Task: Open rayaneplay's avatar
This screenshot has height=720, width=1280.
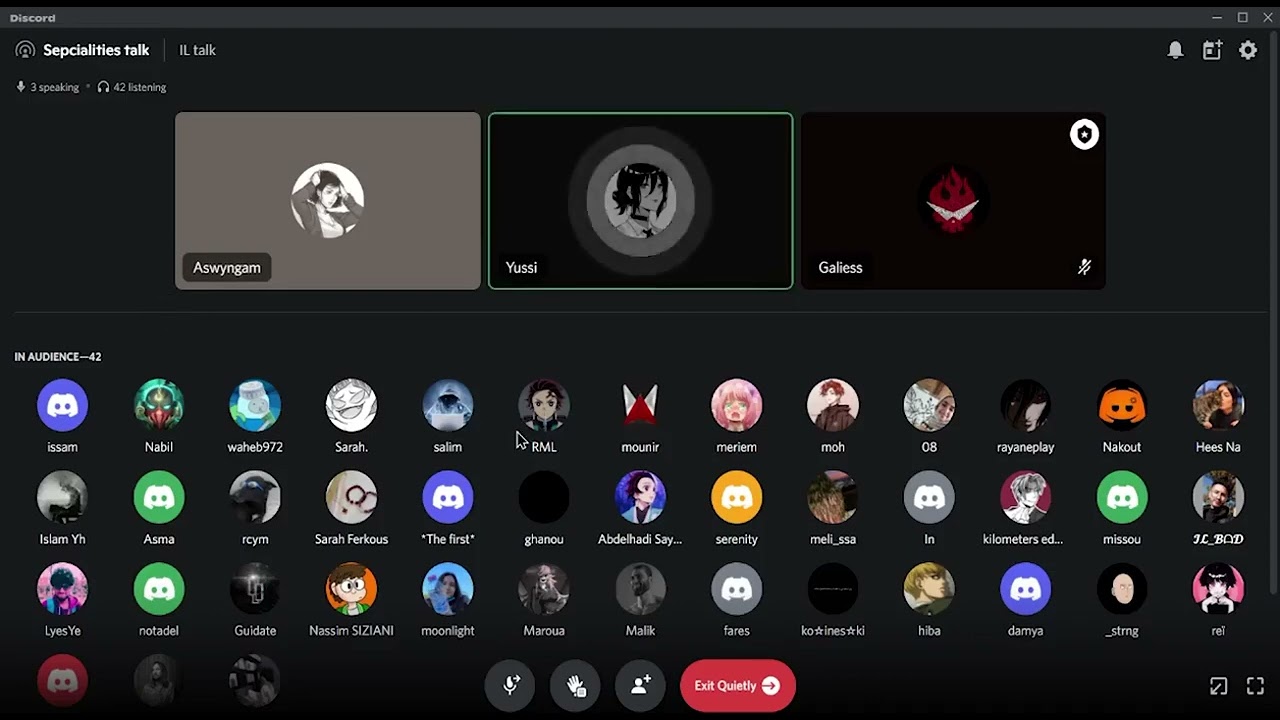Action: (x=1026, y=405)
